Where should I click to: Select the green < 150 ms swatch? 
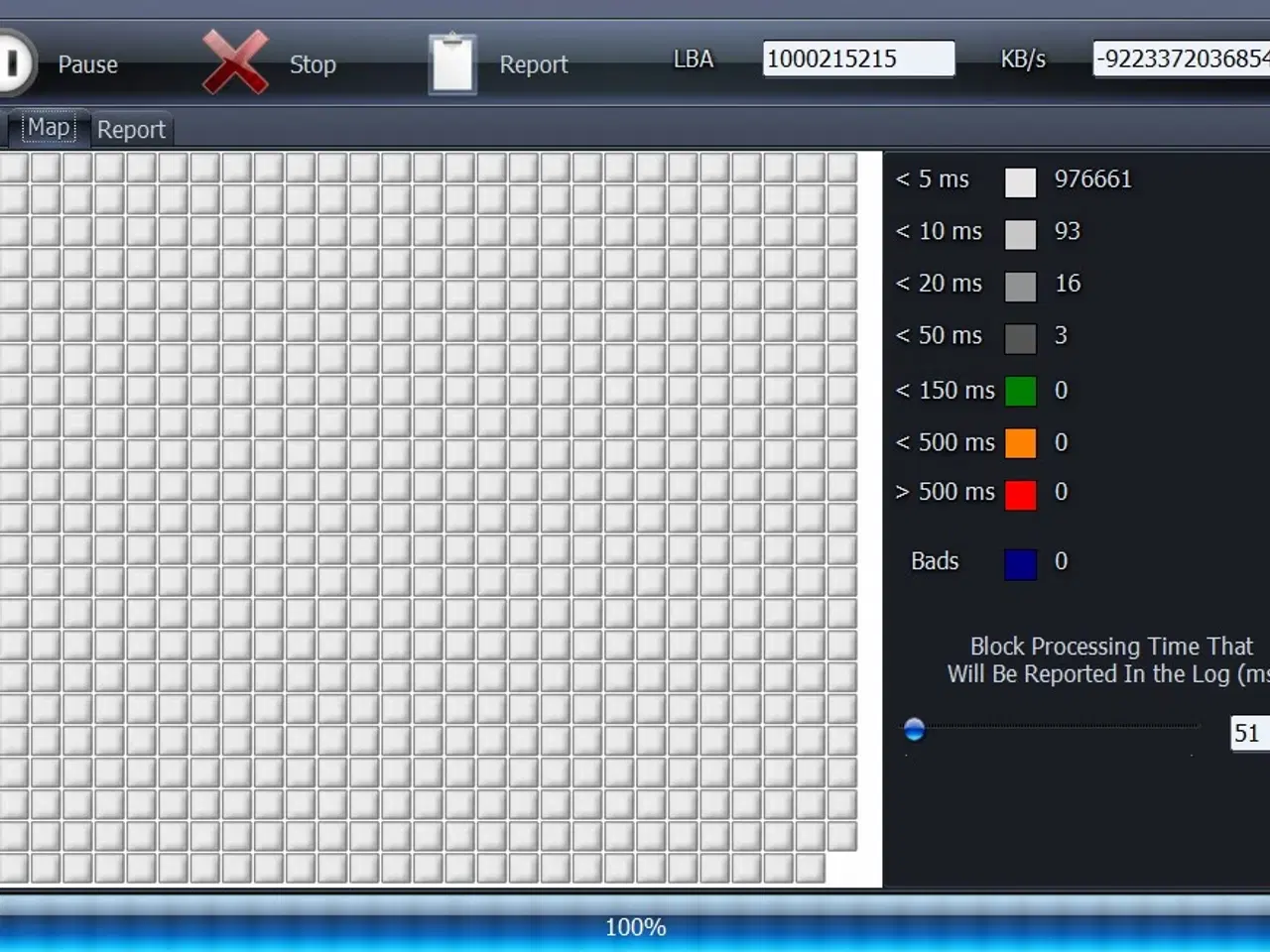coord(1020,391)
